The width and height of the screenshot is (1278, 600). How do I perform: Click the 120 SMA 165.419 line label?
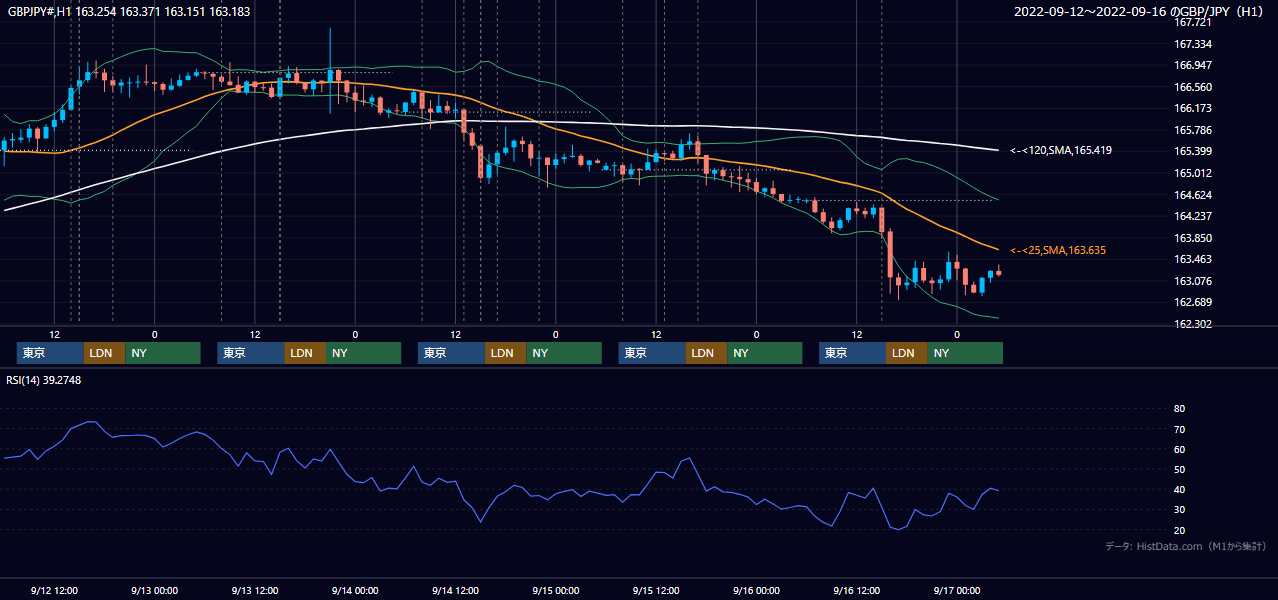pyautogui.click(x=1061, y=151)
